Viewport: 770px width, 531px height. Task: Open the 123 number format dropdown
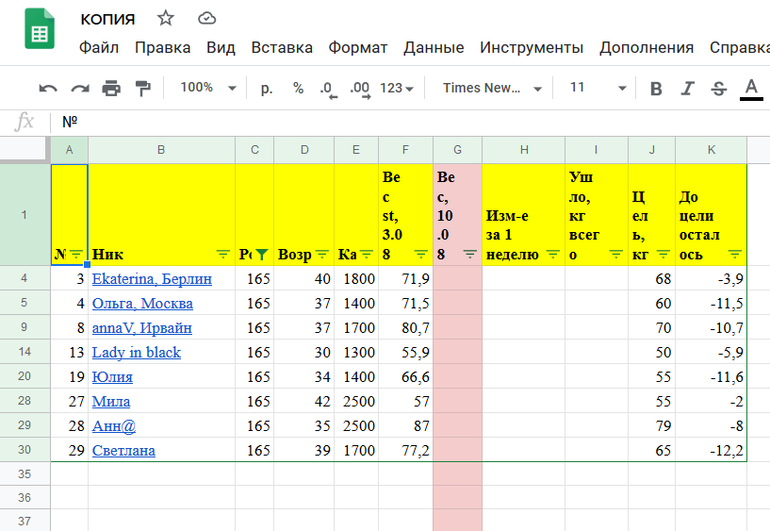[x=396, y=88]
